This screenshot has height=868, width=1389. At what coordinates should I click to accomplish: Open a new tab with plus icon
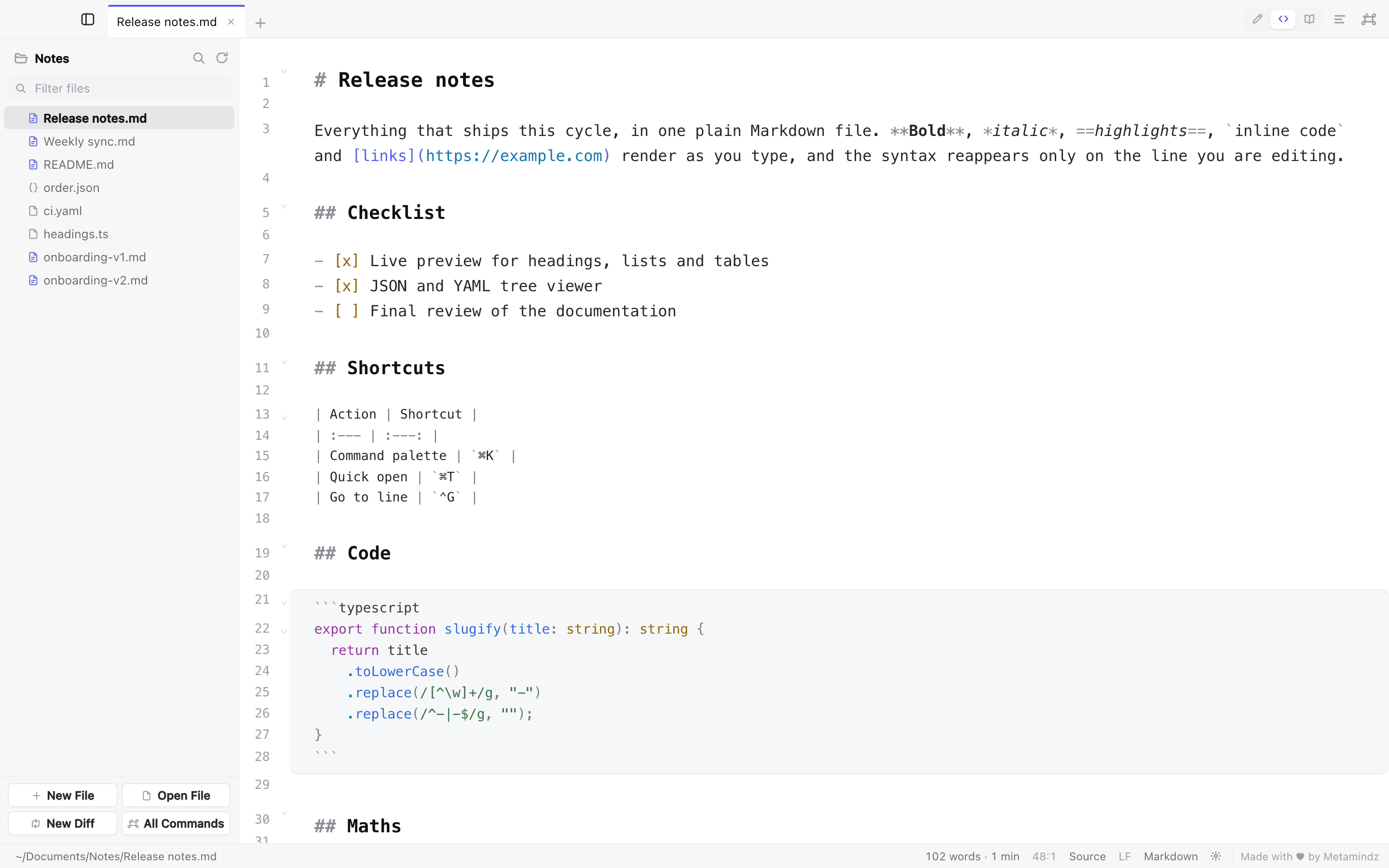coord(260,23)
